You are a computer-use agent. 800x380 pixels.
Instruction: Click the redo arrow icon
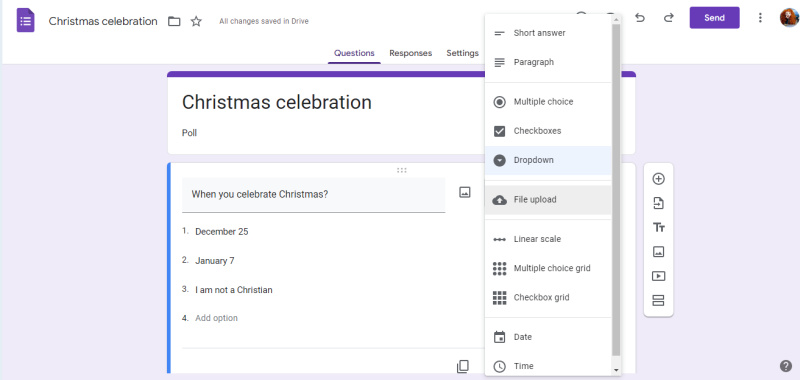tap(668, 18)
